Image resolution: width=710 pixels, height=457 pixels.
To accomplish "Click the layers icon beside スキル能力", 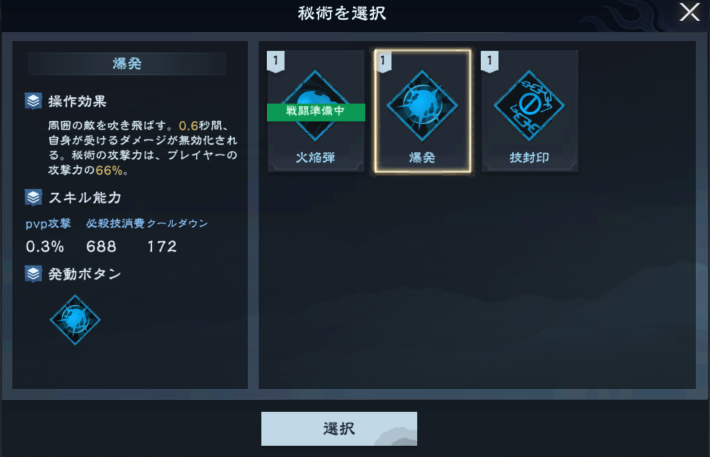I will coord(33,197).
